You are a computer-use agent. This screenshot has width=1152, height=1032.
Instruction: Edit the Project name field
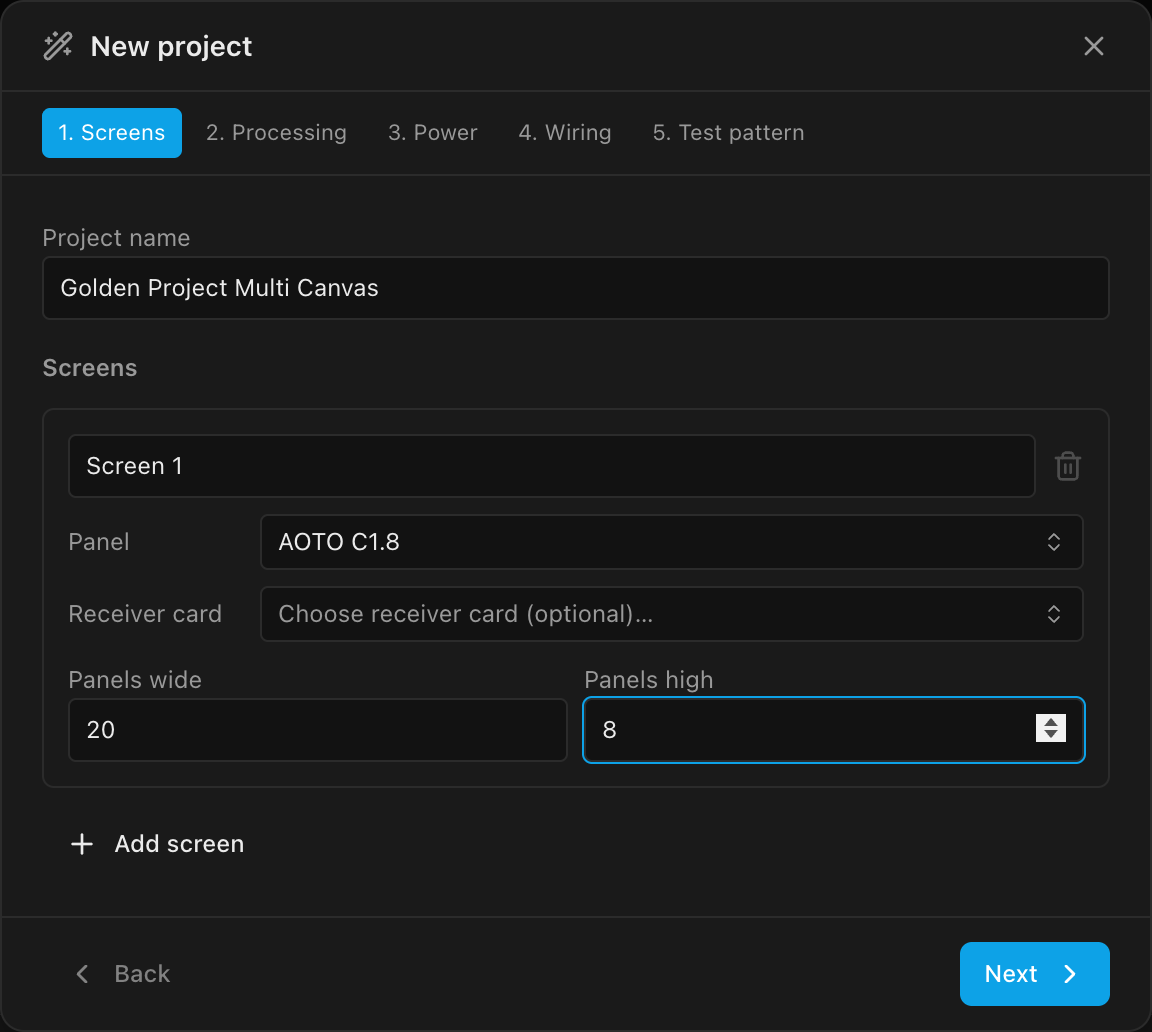575,288
